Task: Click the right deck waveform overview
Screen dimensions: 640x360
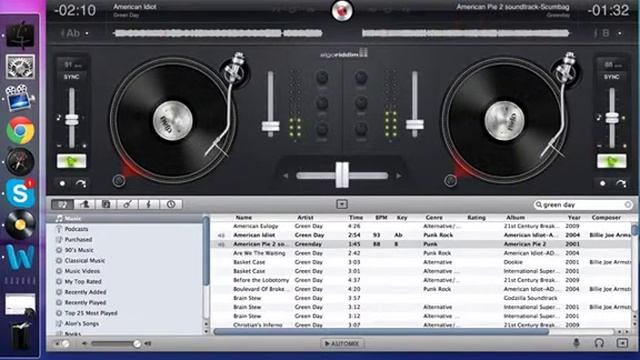Action: point(465,33)
